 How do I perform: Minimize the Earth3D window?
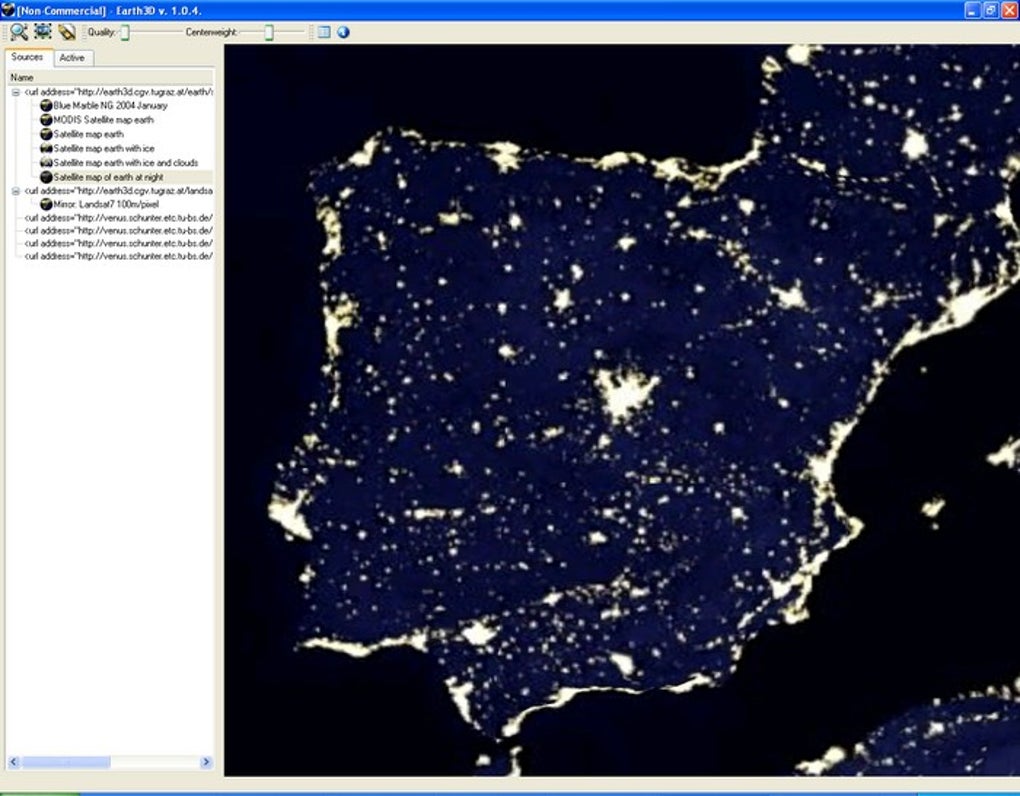point(973,10)
